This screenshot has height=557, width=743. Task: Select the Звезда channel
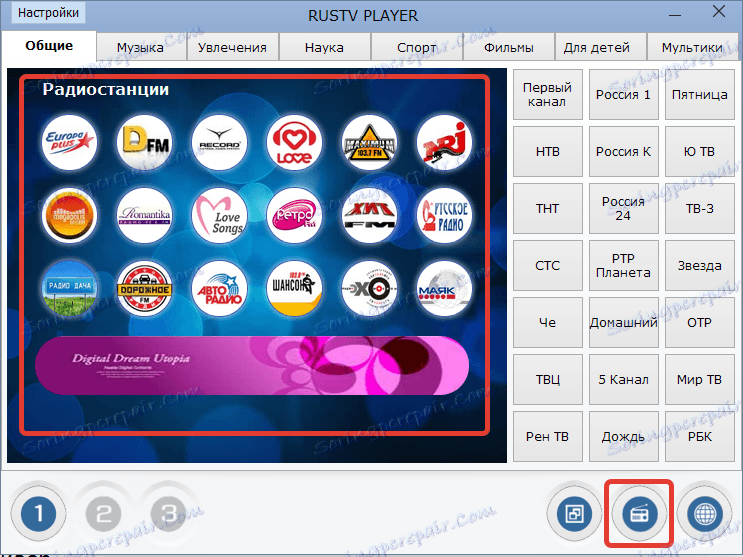point(699,265)
